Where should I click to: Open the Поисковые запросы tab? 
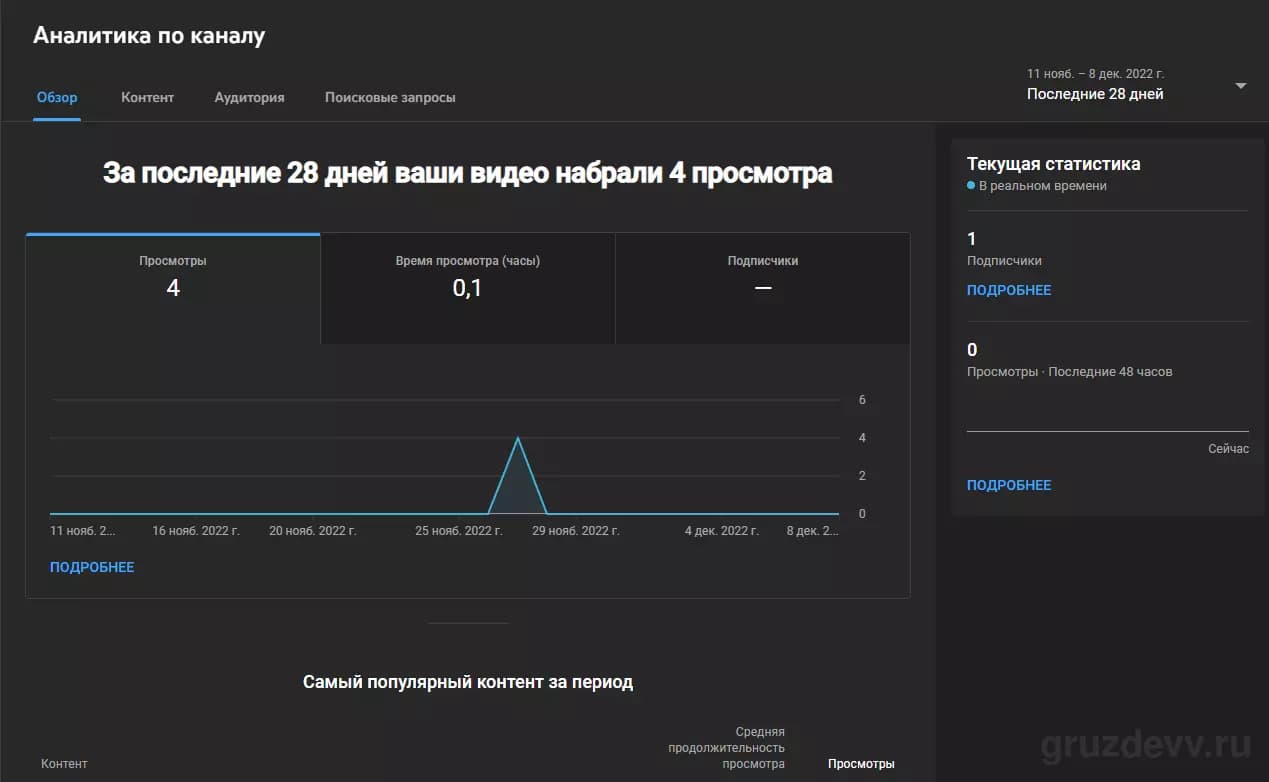390,98
